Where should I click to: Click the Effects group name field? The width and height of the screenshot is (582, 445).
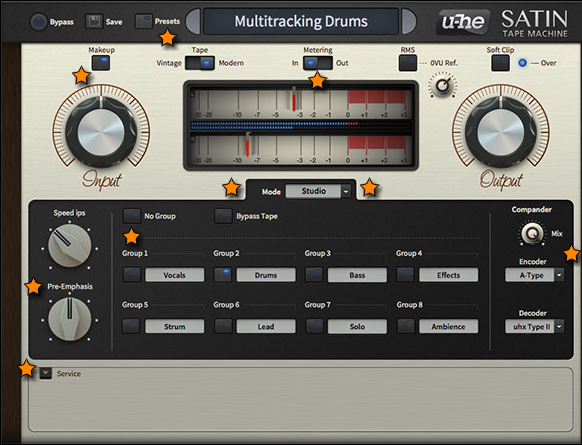448,275
